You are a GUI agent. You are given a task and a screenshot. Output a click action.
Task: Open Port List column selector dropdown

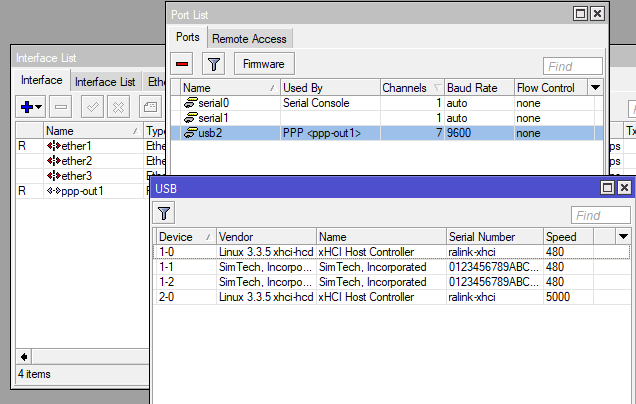pyautogui.click(x=595, y=88)
